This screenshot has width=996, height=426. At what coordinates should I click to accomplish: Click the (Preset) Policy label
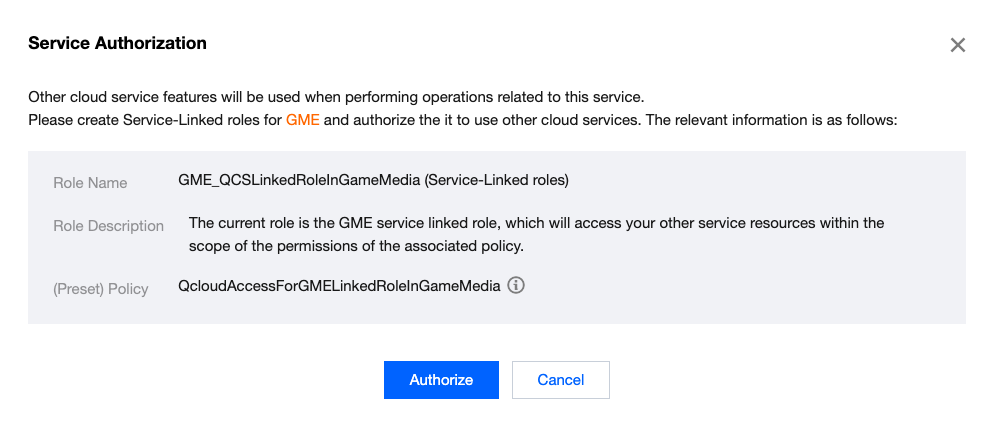tap(100, 289)
